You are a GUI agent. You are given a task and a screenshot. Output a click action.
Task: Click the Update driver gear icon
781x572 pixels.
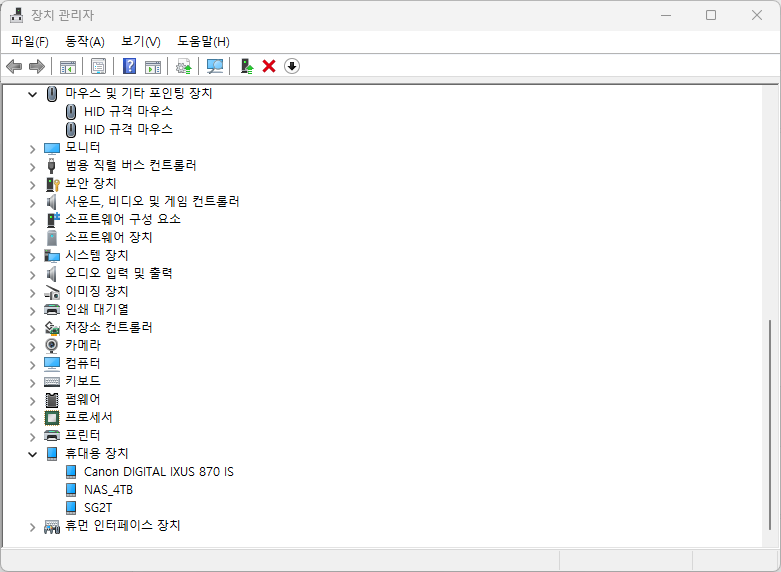point(184,66)
